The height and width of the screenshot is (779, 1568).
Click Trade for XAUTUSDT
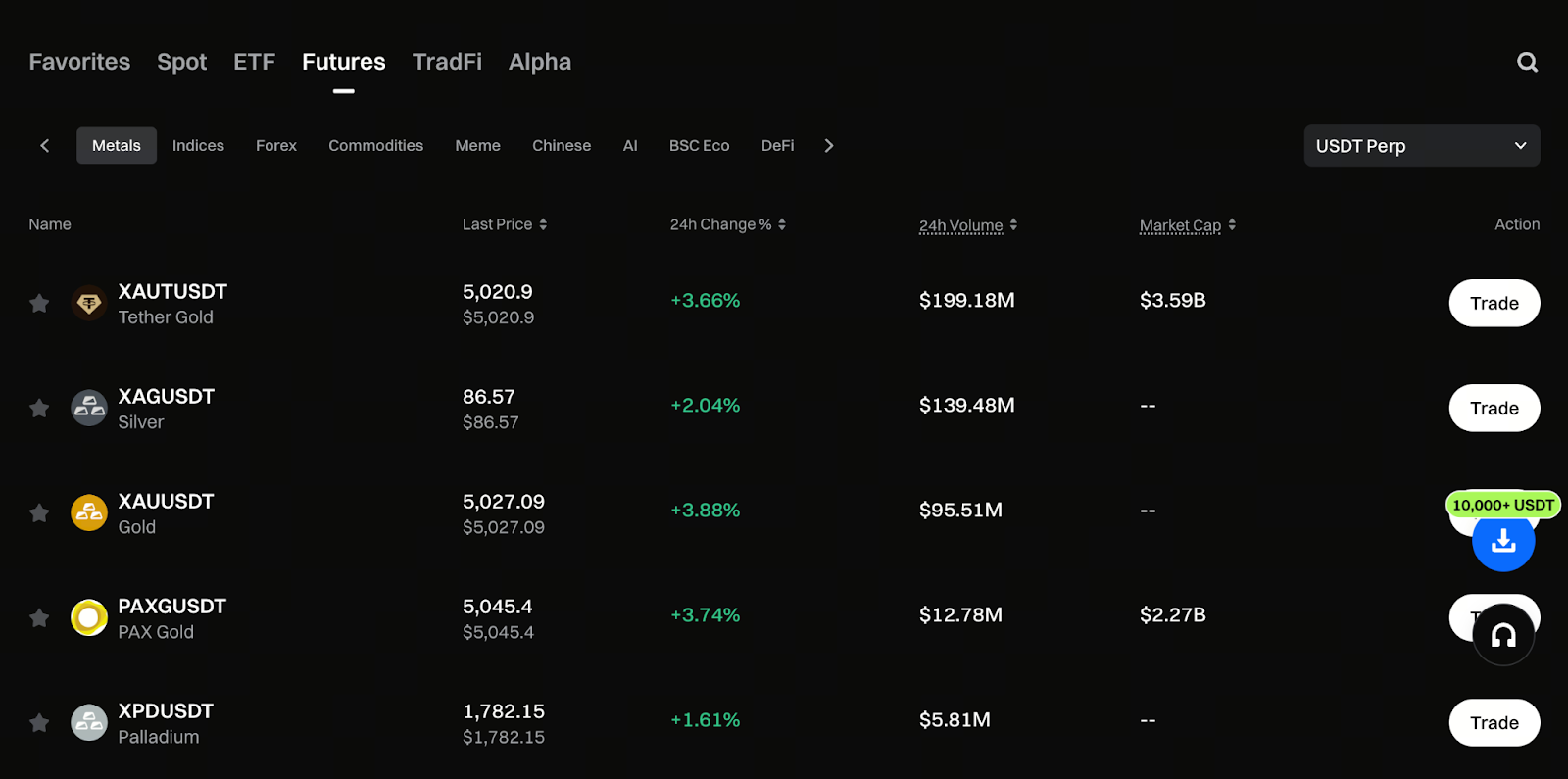[x=1494, y=304]
